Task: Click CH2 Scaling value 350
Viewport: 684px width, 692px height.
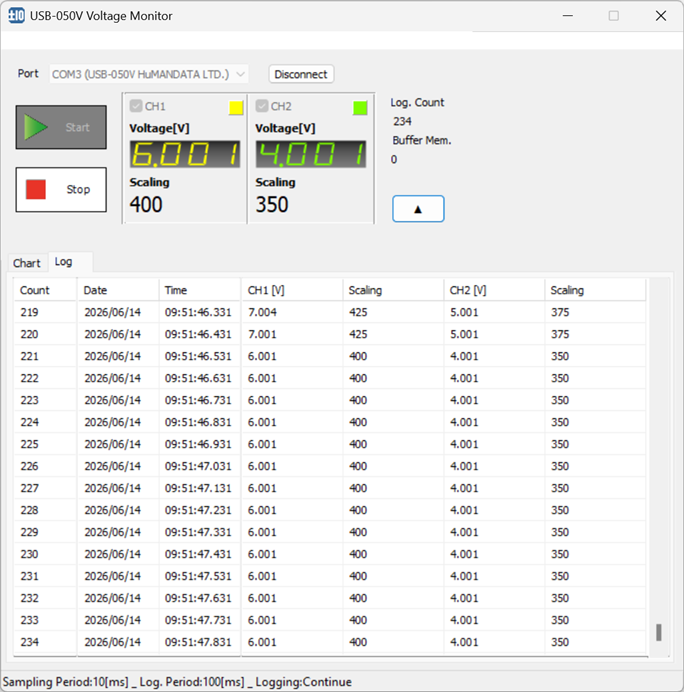Action: point(272,204)
